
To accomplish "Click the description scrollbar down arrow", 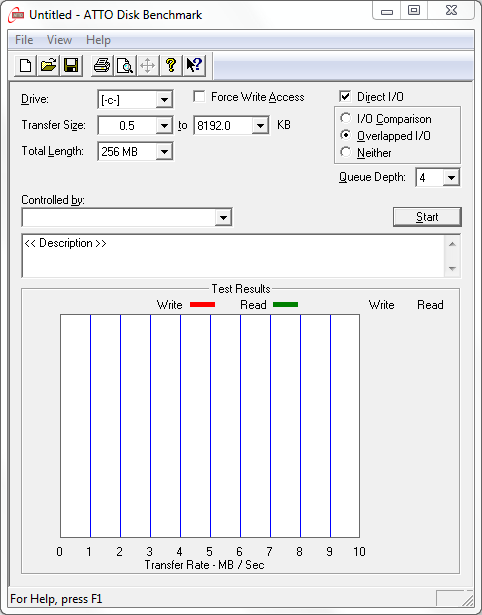I will (x=452, y=268).
